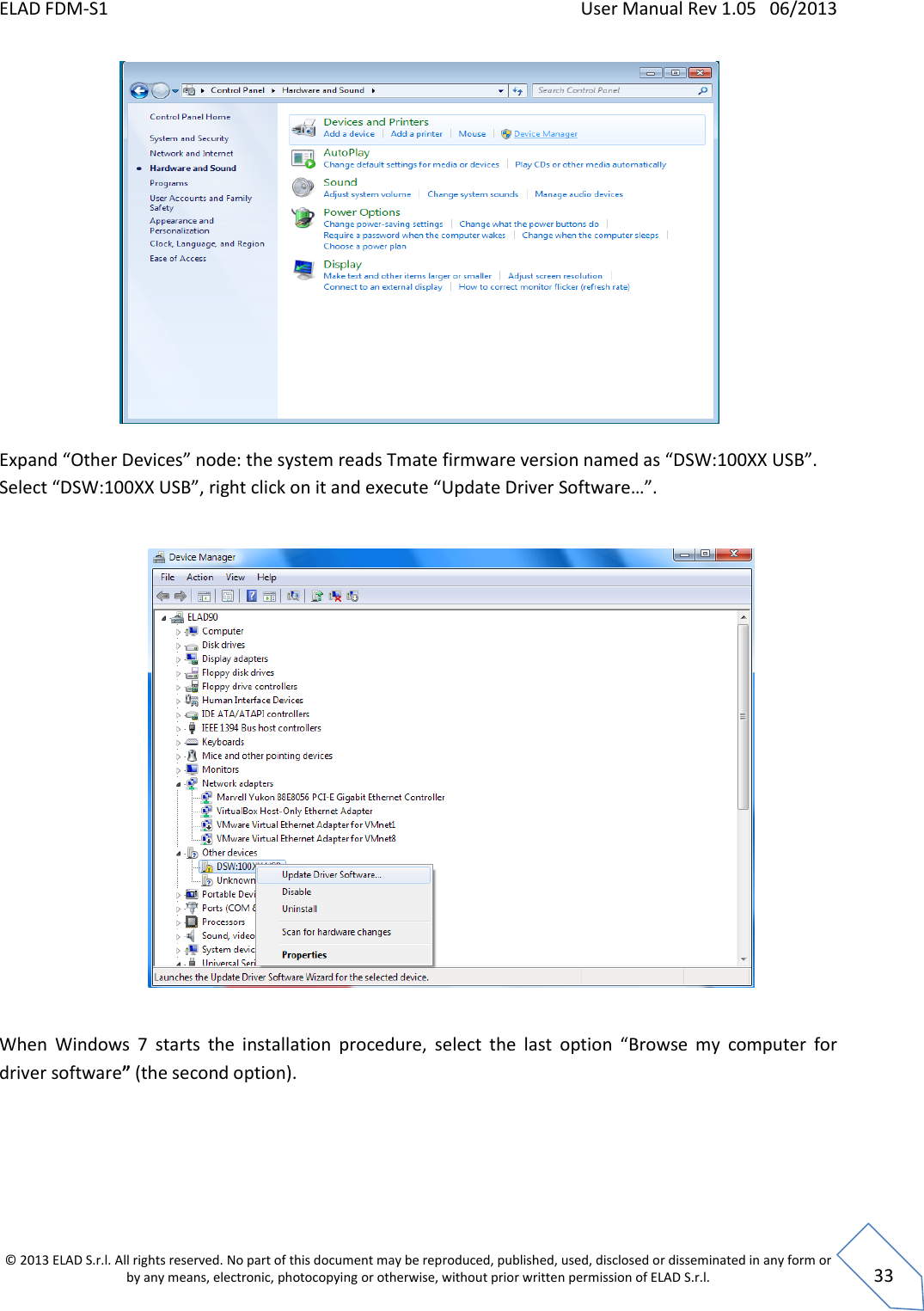The height and width of the screenshot is (1311, 924).
Task: Click the Keyboards device icon
Action: point(193,742)
